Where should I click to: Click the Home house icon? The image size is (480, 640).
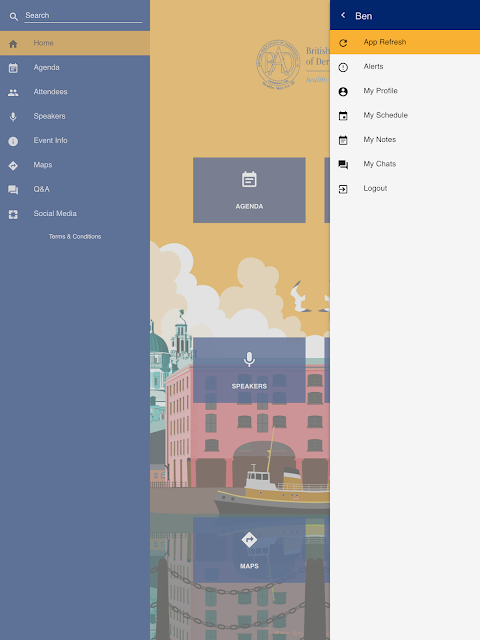[13, 44]
